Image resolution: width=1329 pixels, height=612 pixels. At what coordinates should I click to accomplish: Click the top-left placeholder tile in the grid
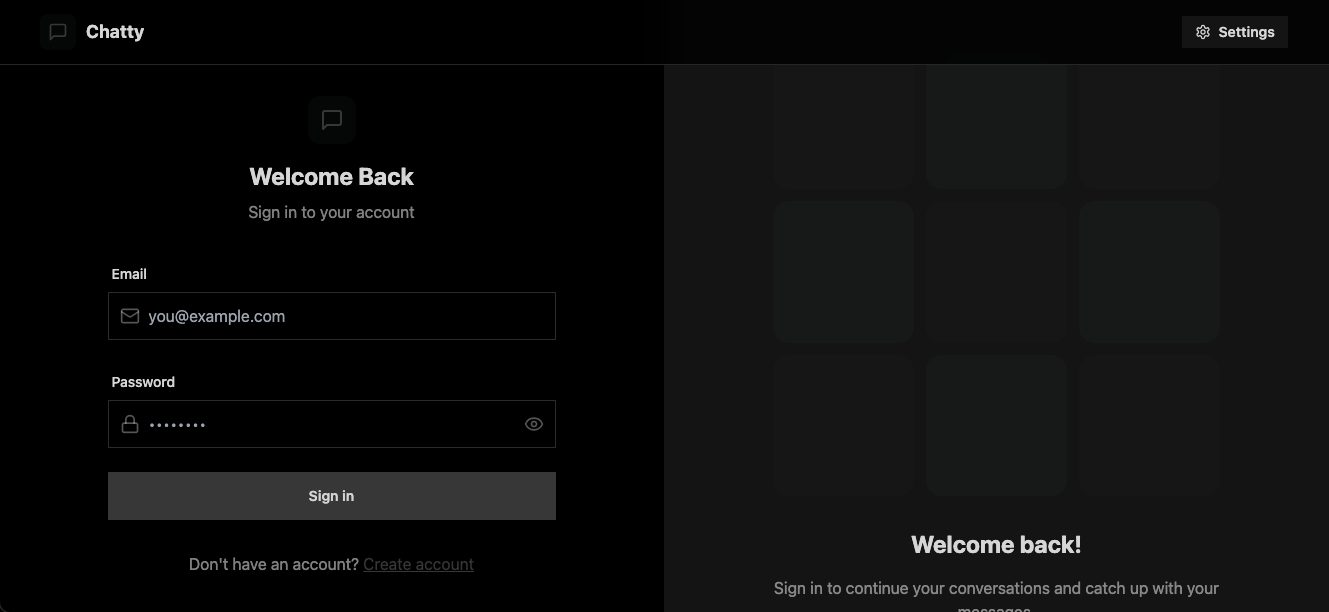pos(843,125)
